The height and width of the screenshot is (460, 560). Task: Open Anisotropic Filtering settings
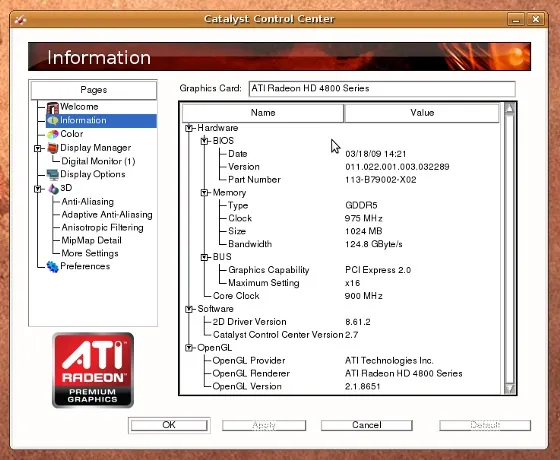[102, 228]
